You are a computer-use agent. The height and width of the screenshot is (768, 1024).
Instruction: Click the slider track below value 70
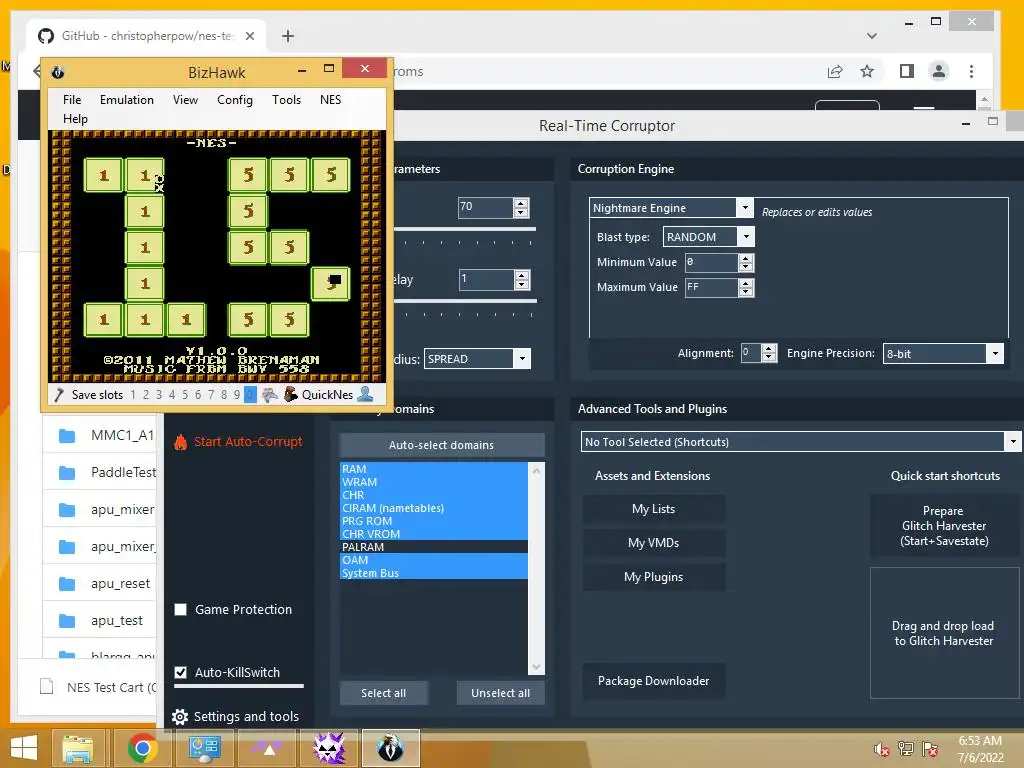(465, 229)
